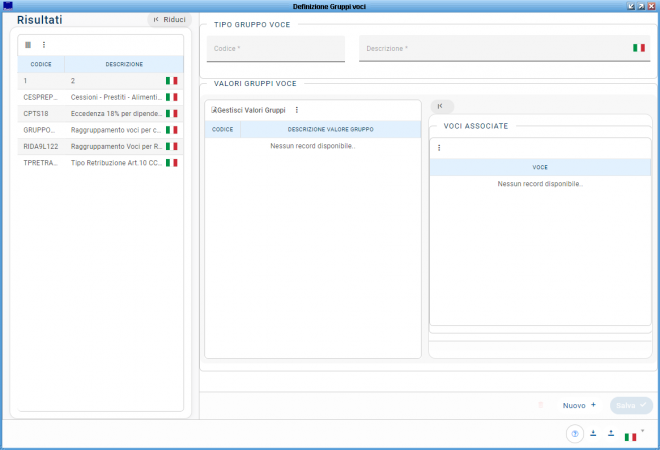The height and width of the screenshot is (450, 660).
Task: Click the help question mark icon
Action: click(575, 434)
